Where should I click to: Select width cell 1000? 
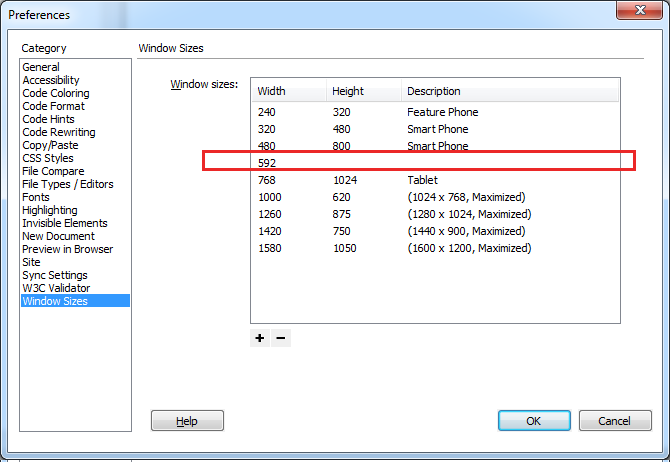[270, 197]
